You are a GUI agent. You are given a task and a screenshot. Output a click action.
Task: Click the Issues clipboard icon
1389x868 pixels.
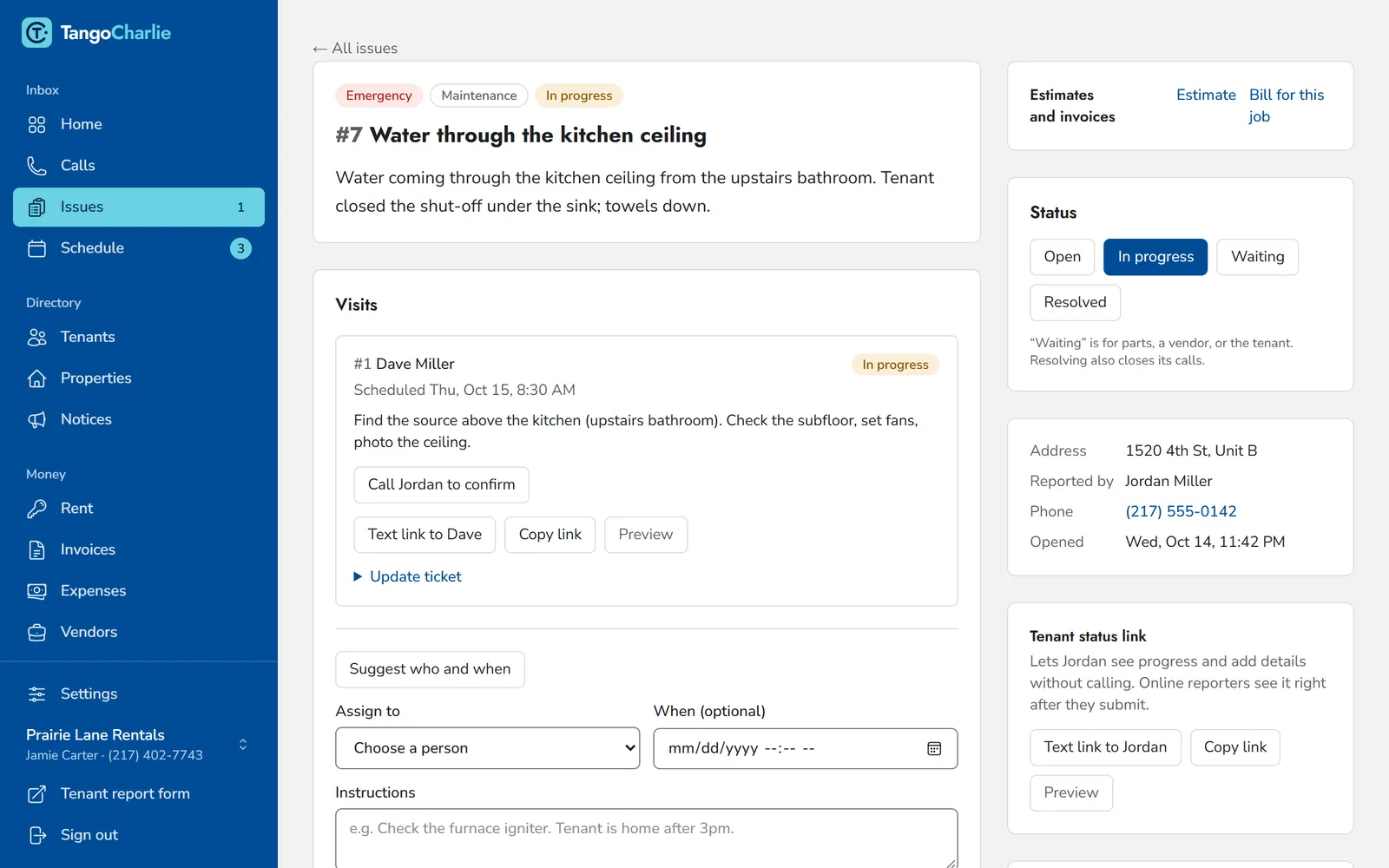[x=36, y=207]
